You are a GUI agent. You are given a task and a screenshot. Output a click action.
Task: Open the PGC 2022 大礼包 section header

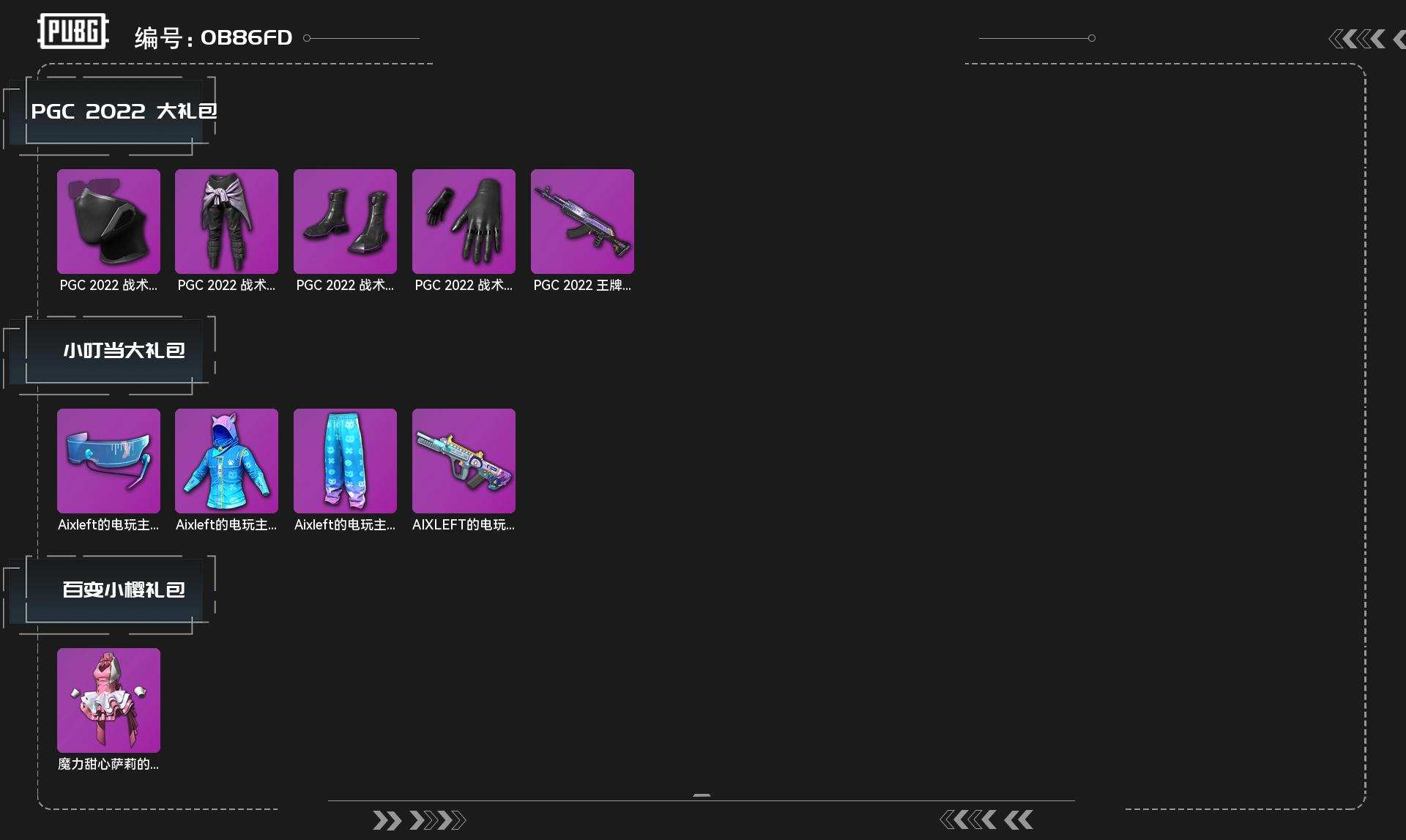point(123,111)
